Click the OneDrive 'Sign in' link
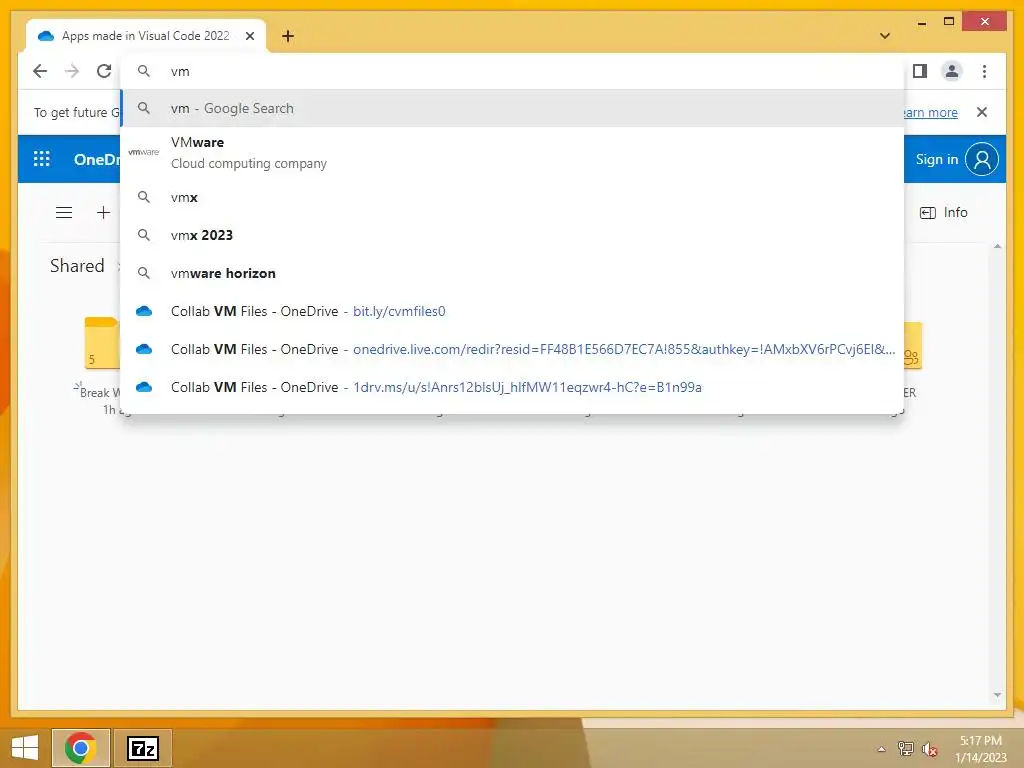 coord(936,159)
